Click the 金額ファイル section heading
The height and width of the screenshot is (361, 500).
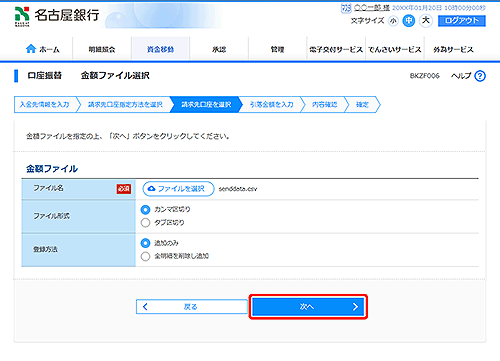coord(52,169)
